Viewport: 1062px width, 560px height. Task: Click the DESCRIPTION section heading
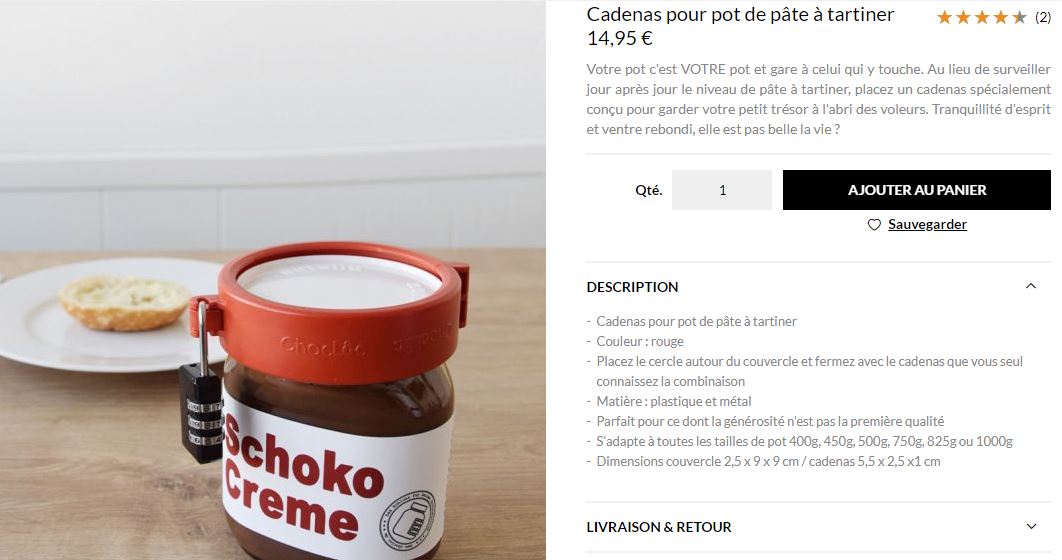[x=632, y=287]
